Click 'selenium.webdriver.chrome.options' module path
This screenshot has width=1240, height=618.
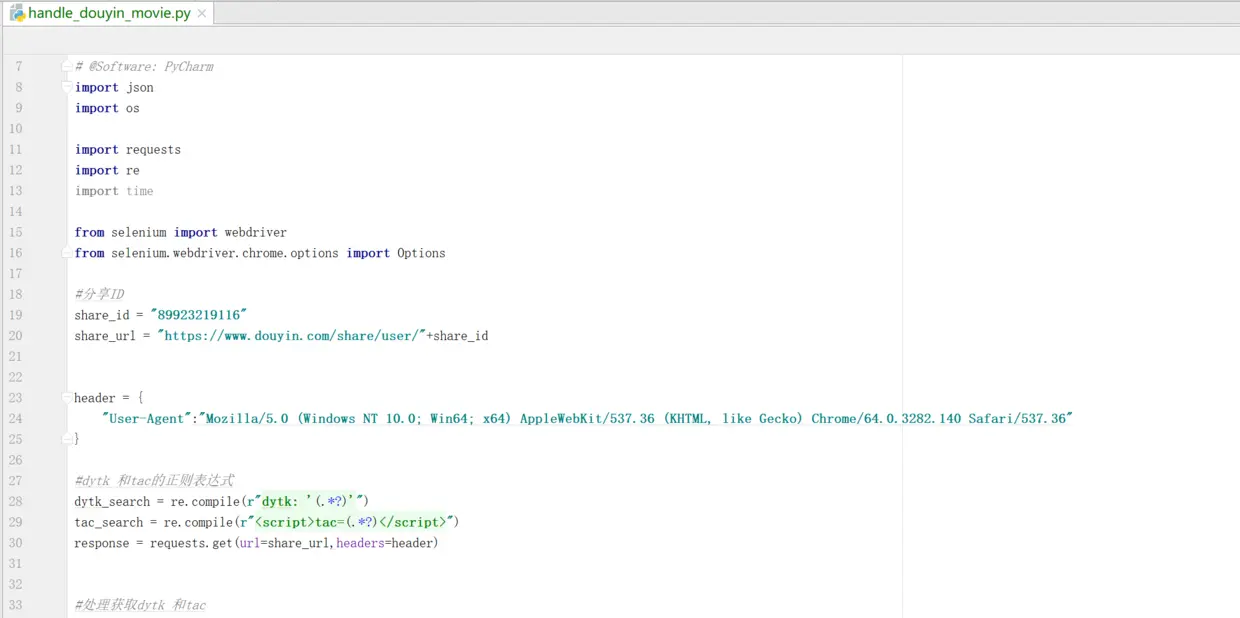225,253
